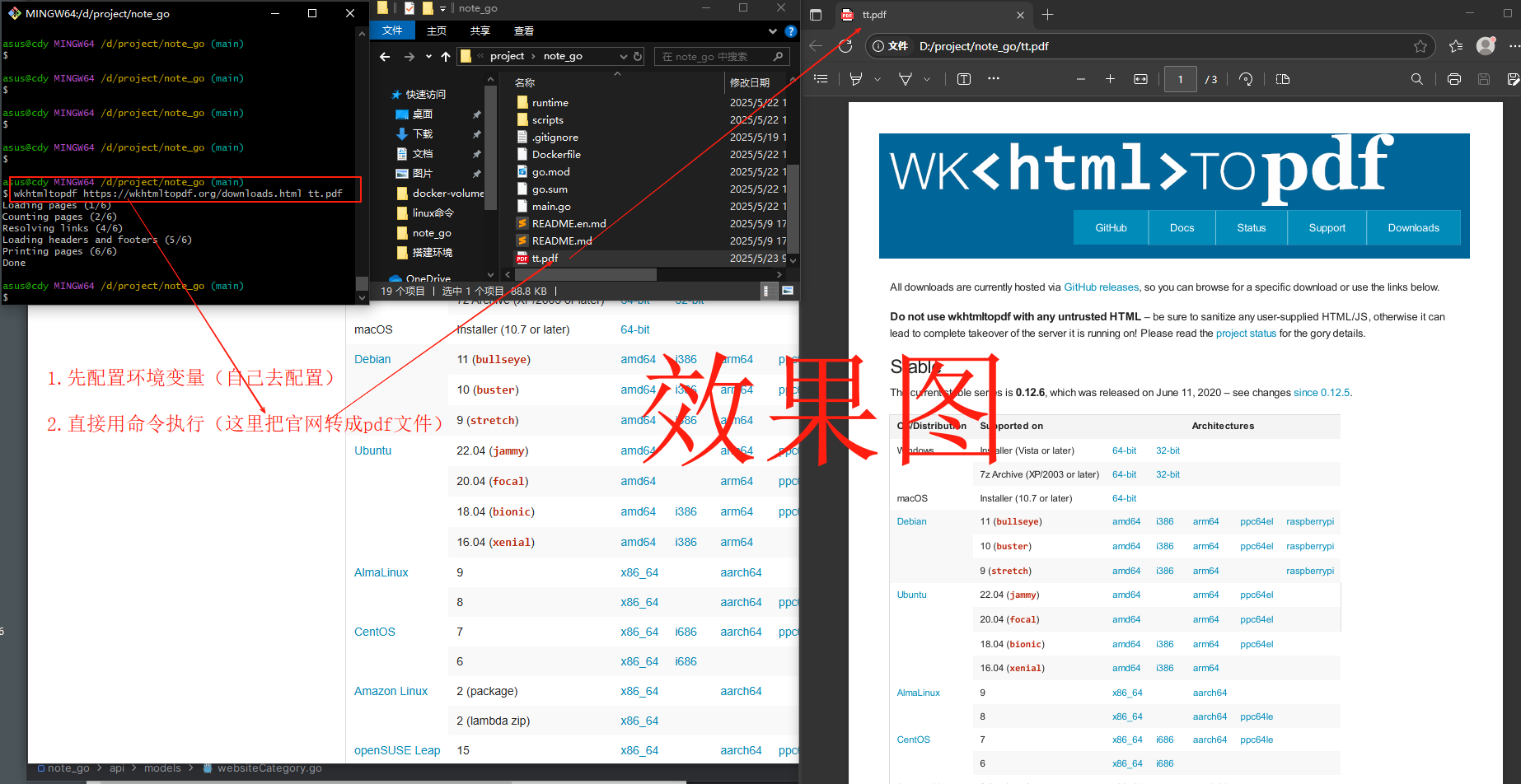Select the main.go file in Explorer
The image size is (1521, 784).
click(x=551, y=207)
